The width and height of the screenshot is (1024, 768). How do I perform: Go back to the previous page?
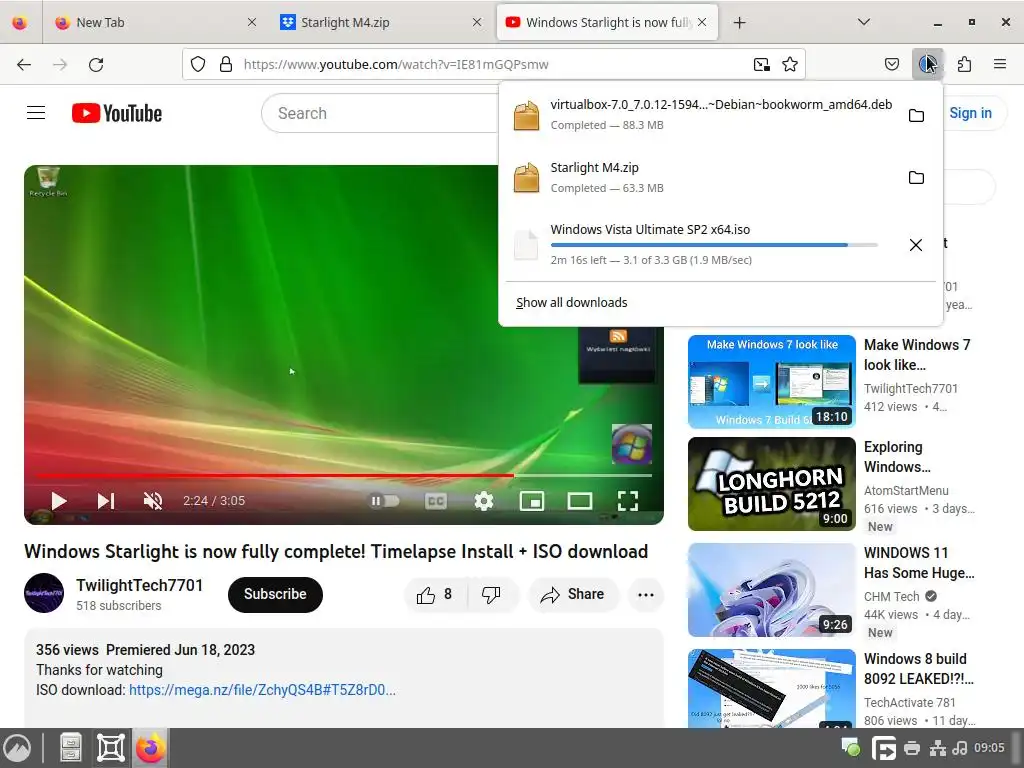point(24,64)
